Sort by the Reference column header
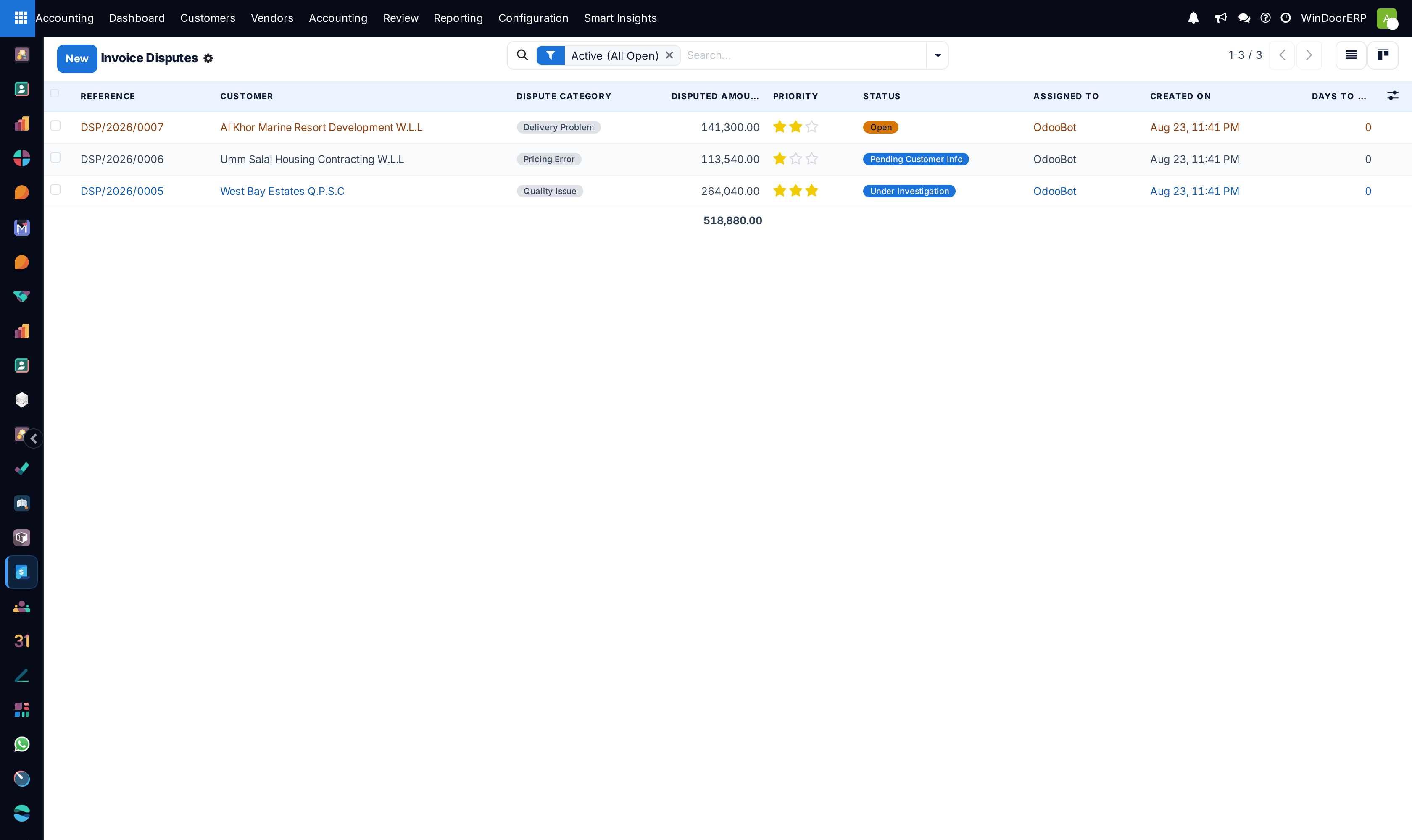 click(x=108, y=96)
